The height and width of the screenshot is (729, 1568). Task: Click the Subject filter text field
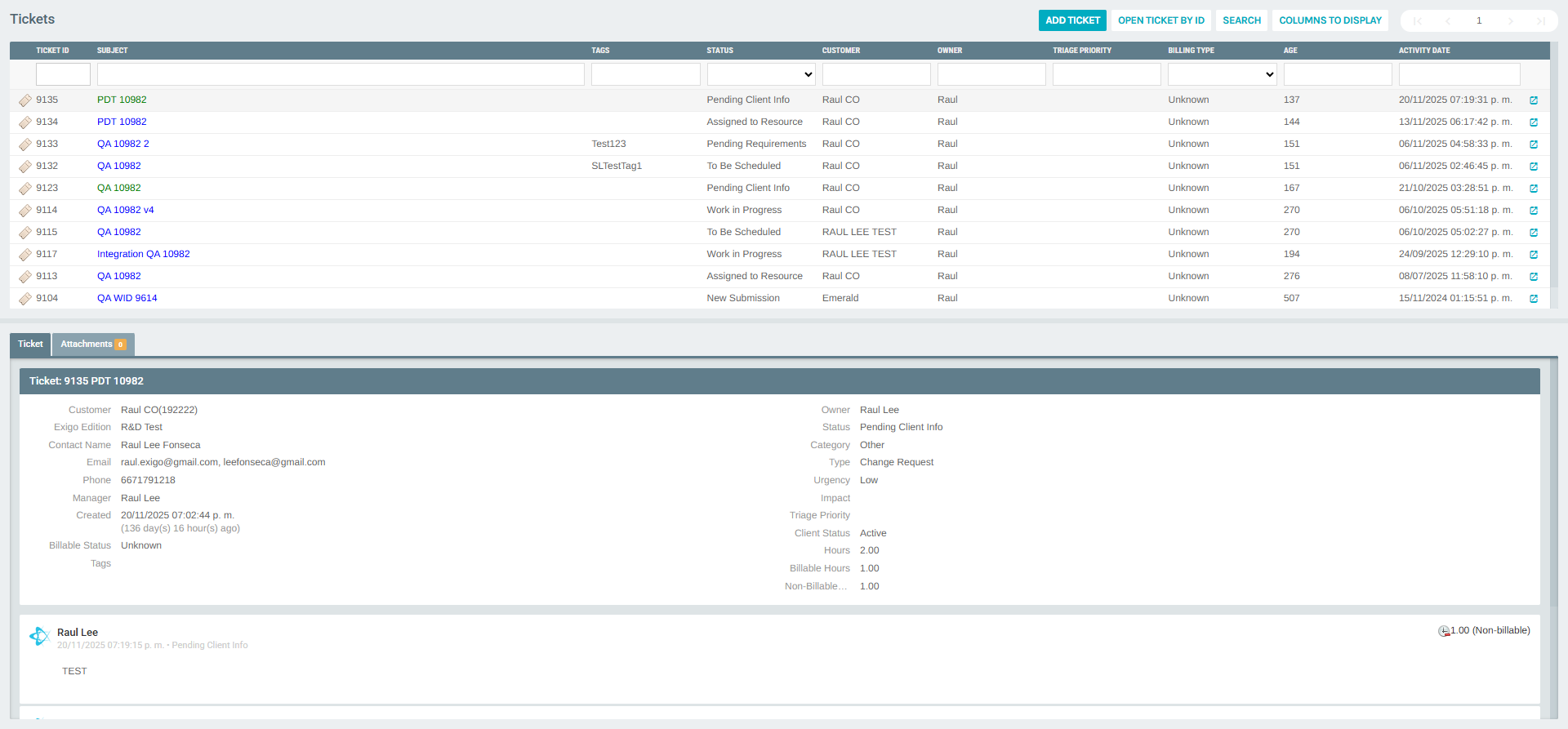point(341,74)
